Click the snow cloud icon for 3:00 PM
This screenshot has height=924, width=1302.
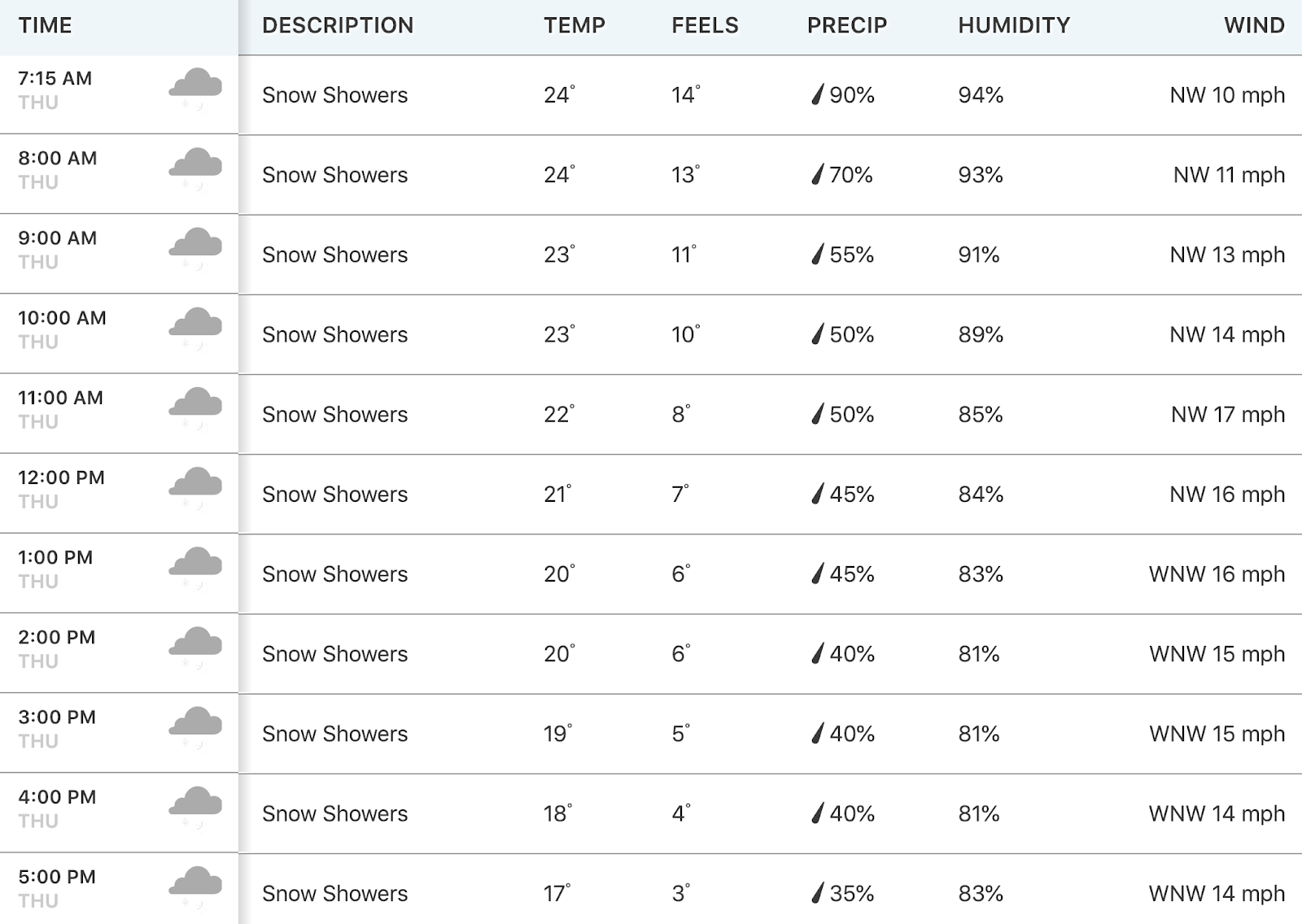(195, 728)
